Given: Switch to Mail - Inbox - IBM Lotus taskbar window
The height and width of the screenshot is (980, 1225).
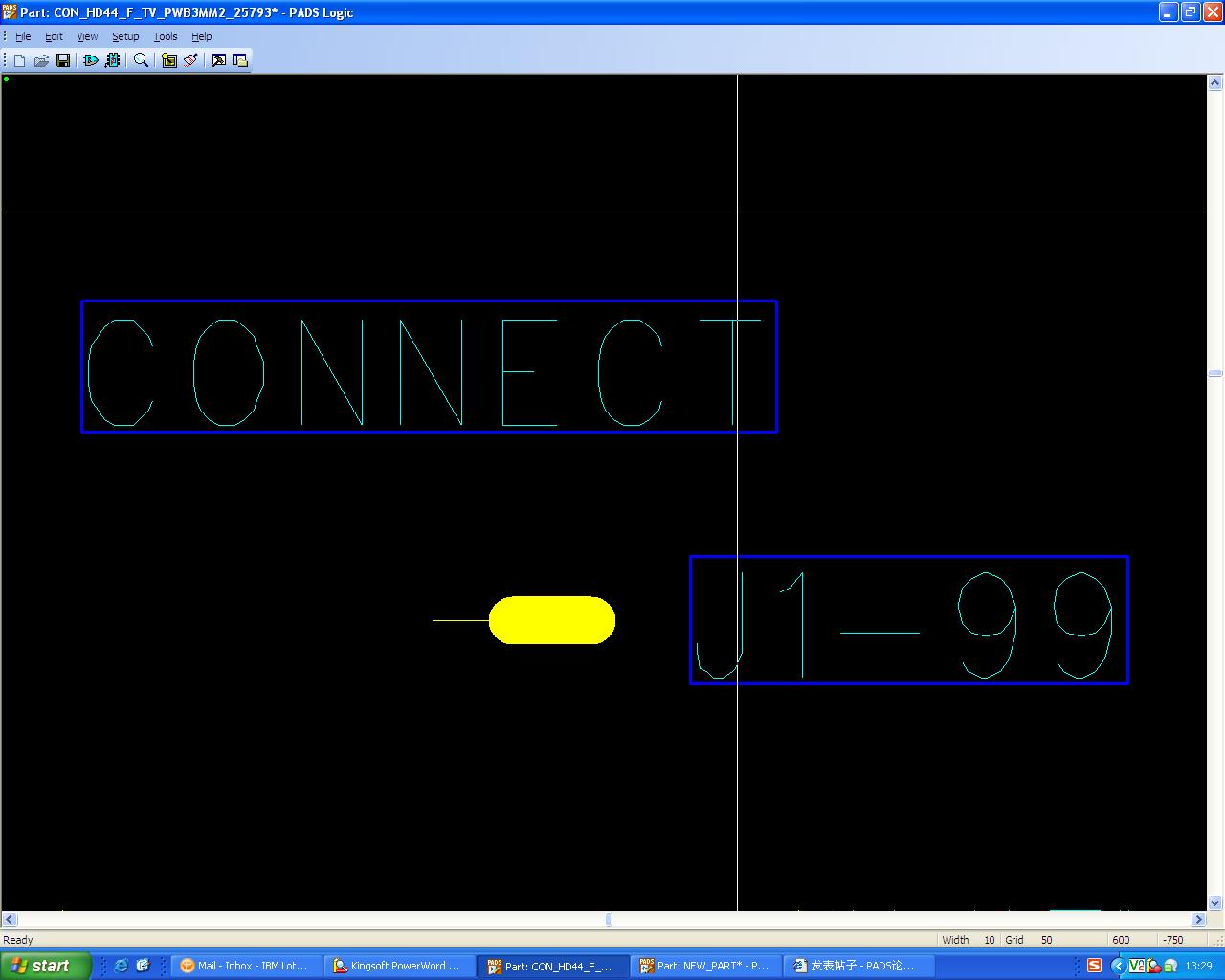Looking at the screenshot, I should (247, 966).
